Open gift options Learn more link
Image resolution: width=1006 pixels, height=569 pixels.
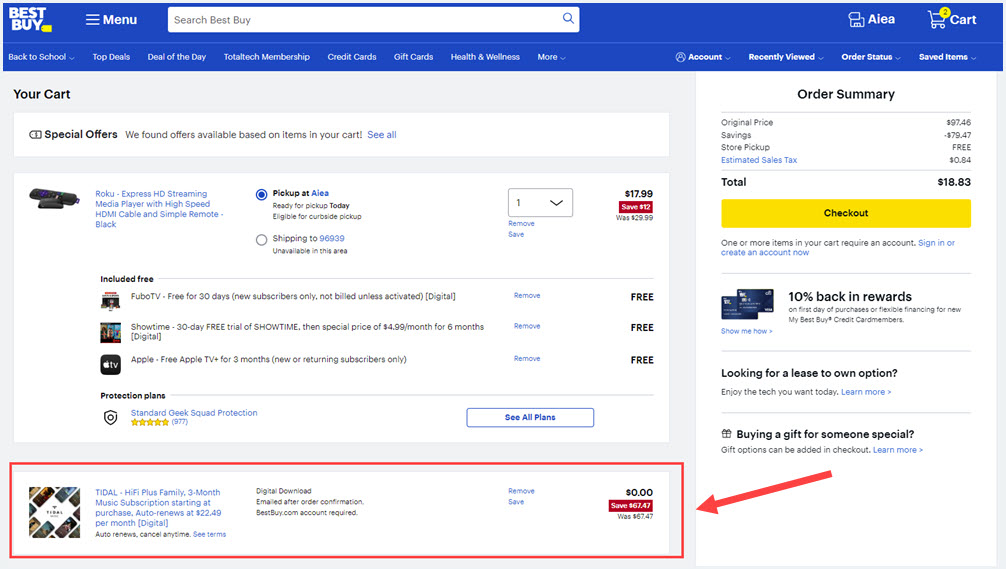pos(898,450)
